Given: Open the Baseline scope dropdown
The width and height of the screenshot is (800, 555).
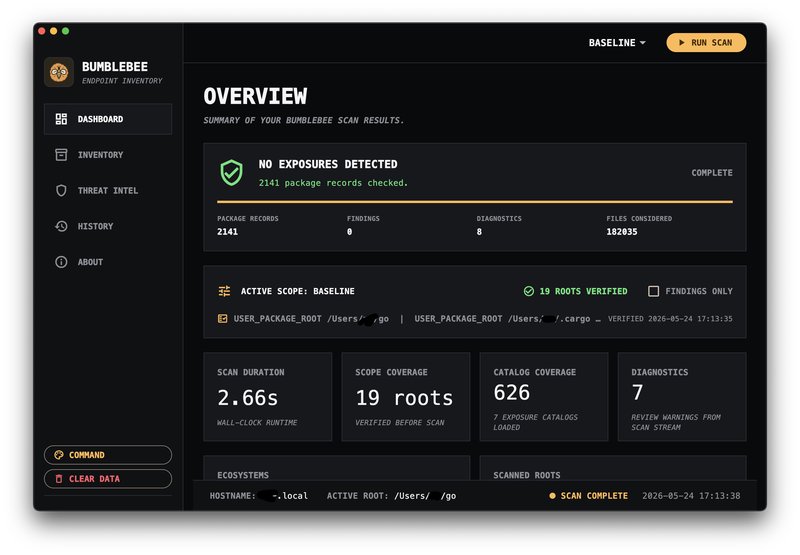Looking at the screenshot, I should (x=617, y=43).
